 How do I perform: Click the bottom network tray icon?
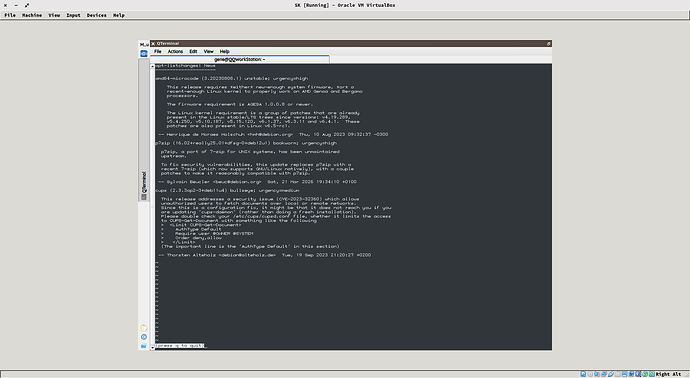(143, 346)
